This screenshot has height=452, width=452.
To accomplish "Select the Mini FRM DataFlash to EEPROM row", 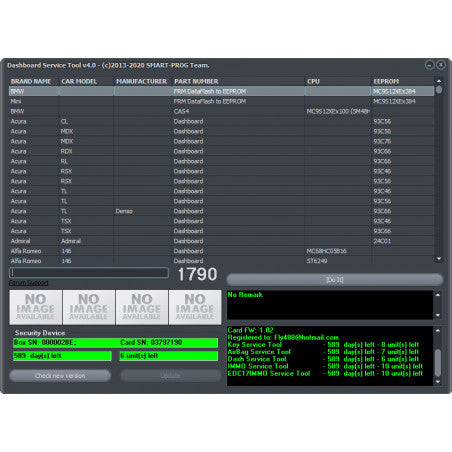I will coord(221,101).
